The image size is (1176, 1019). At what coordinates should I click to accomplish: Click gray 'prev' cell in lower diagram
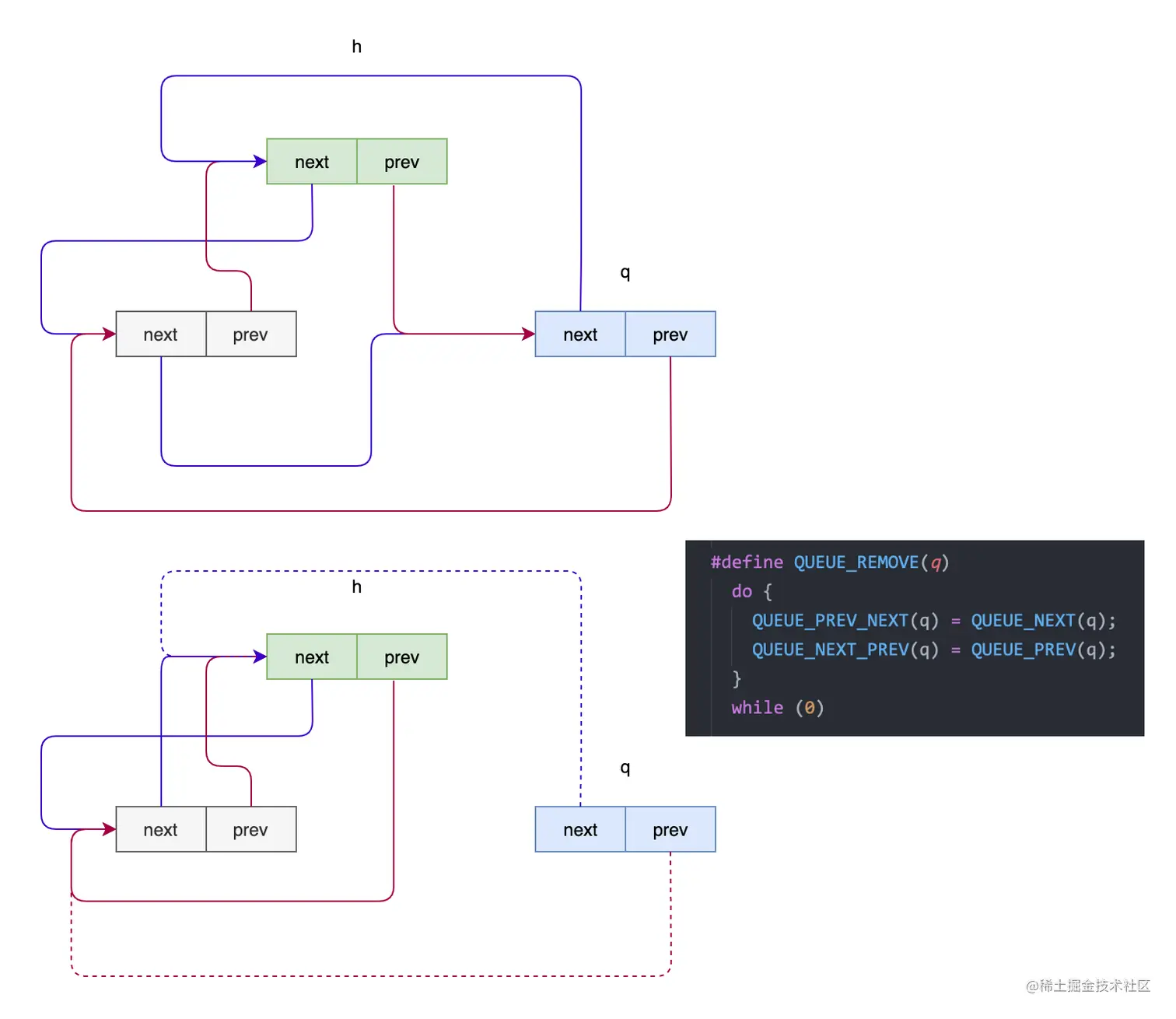tap(251, 830)
